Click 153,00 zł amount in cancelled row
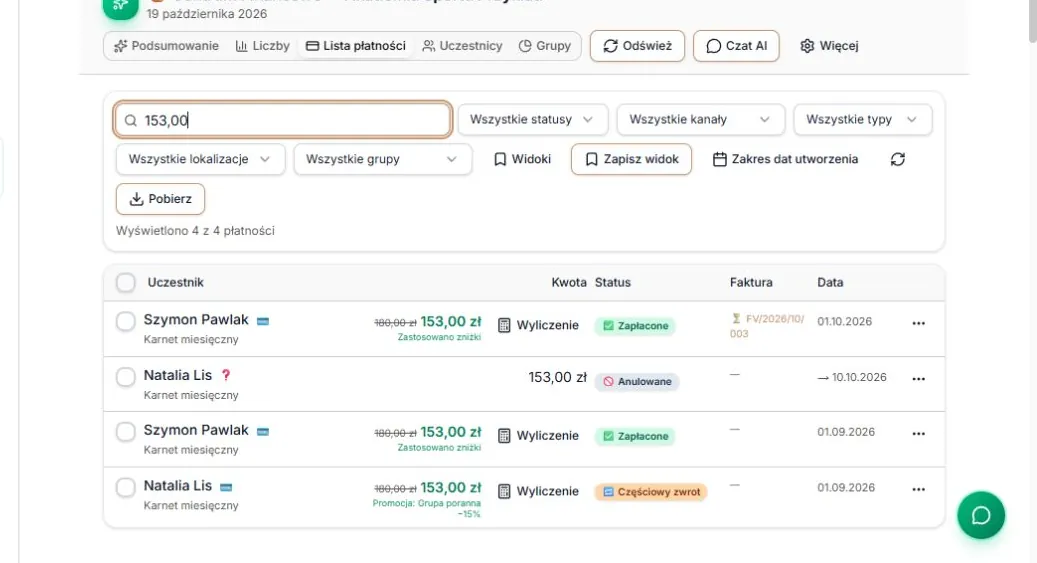 coord(557,378)
